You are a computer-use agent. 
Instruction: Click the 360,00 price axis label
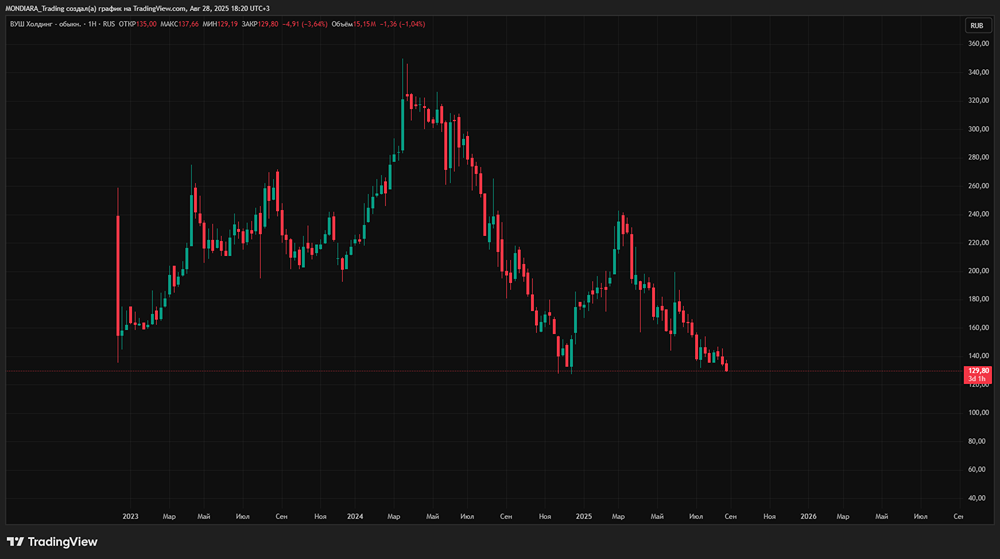pyautogui.click(x=978, y=44)
